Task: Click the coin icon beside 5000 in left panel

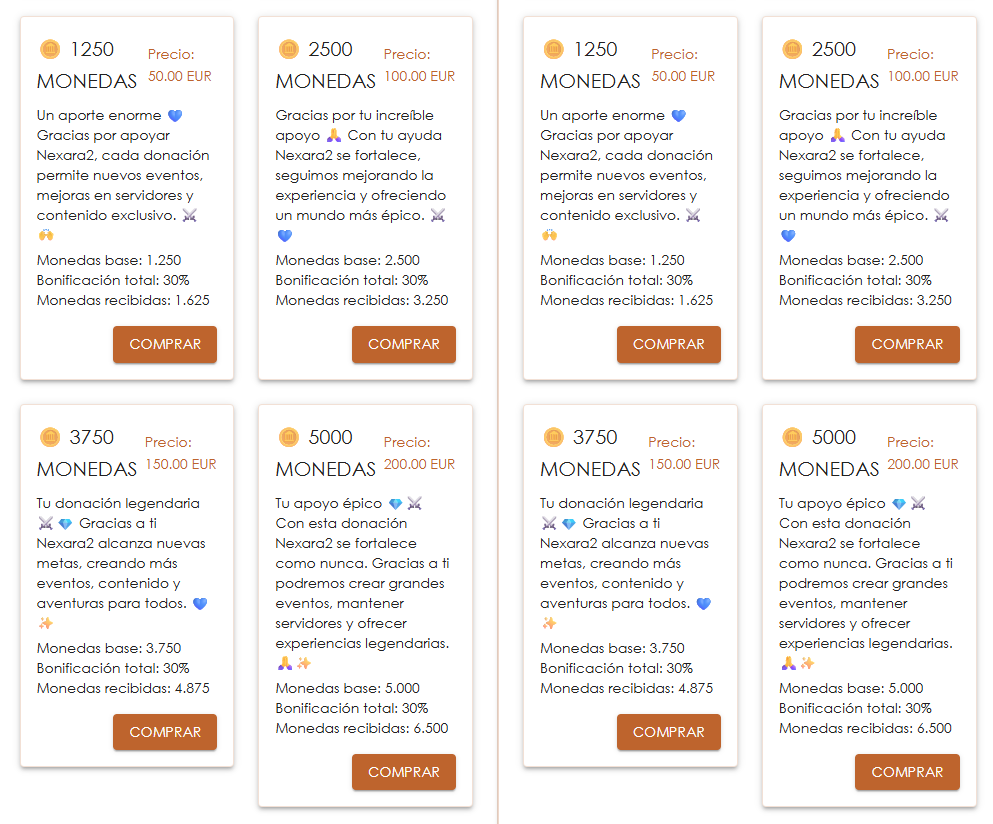Action: click(x=289, y=437)
